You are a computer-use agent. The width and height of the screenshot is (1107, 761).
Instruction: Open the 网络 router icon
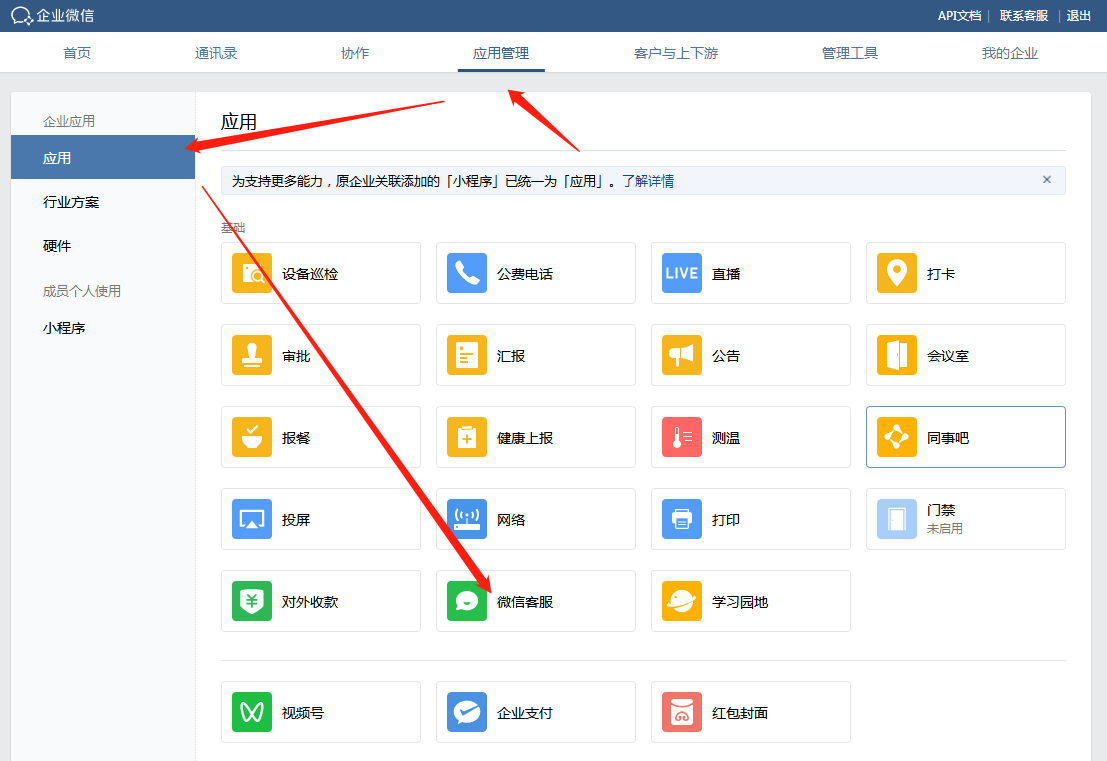coord(467,519)
